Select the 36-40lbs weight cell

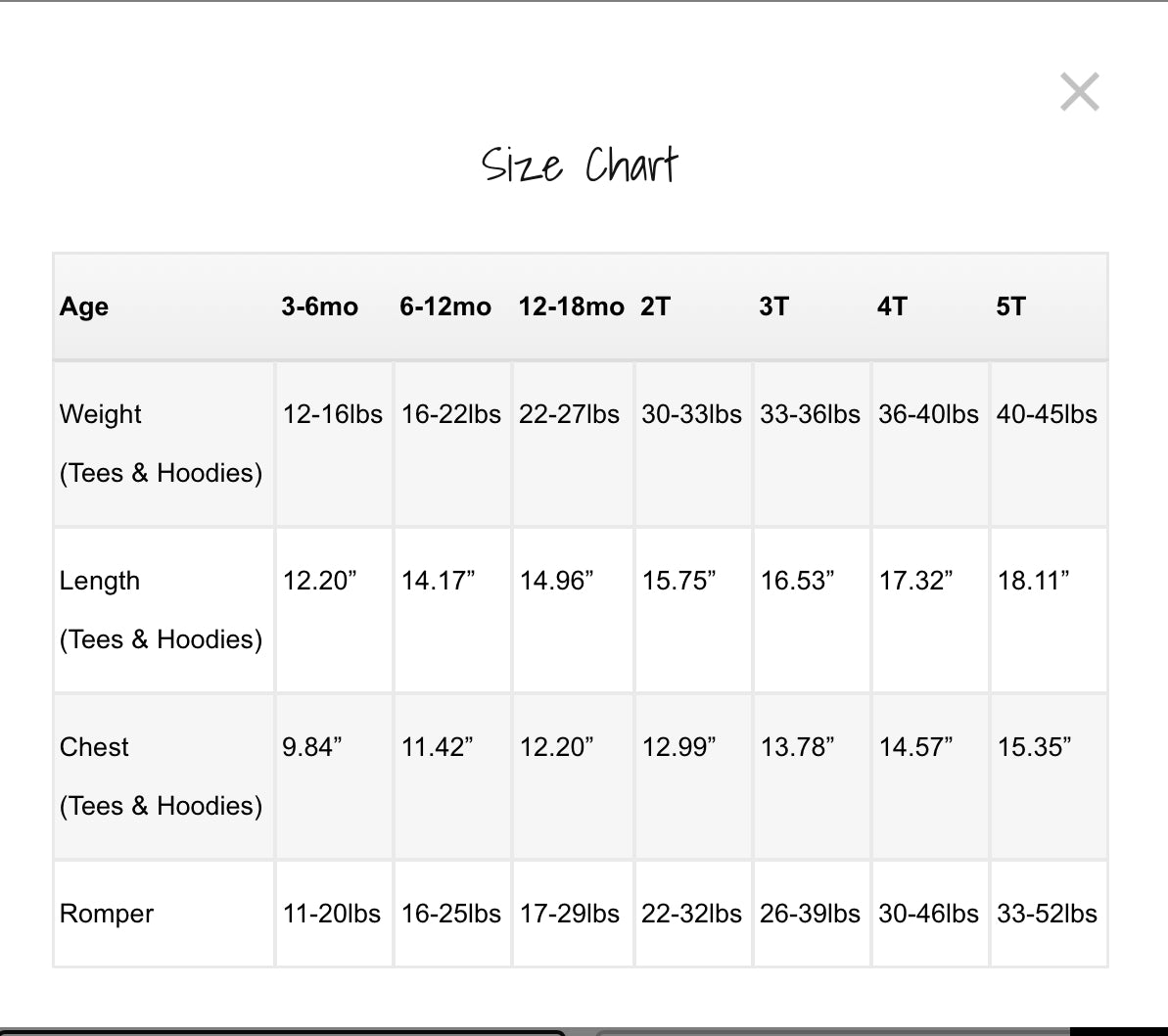928,414
